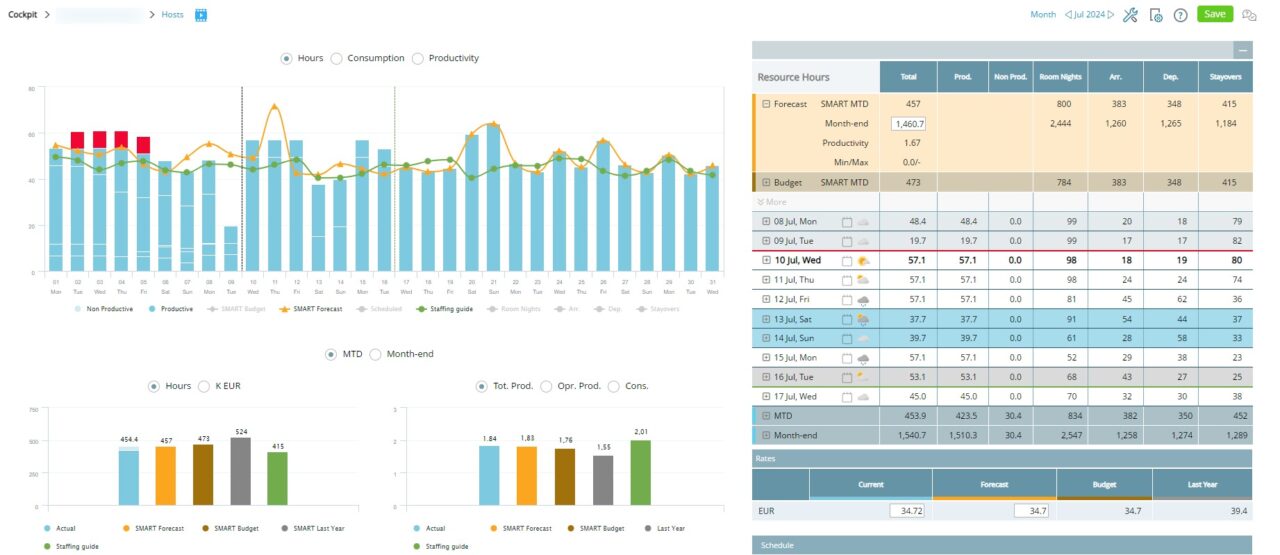Click weather icon for 12 Jul, Fri
Screen dimensions: 1280x555
[862, 300]
